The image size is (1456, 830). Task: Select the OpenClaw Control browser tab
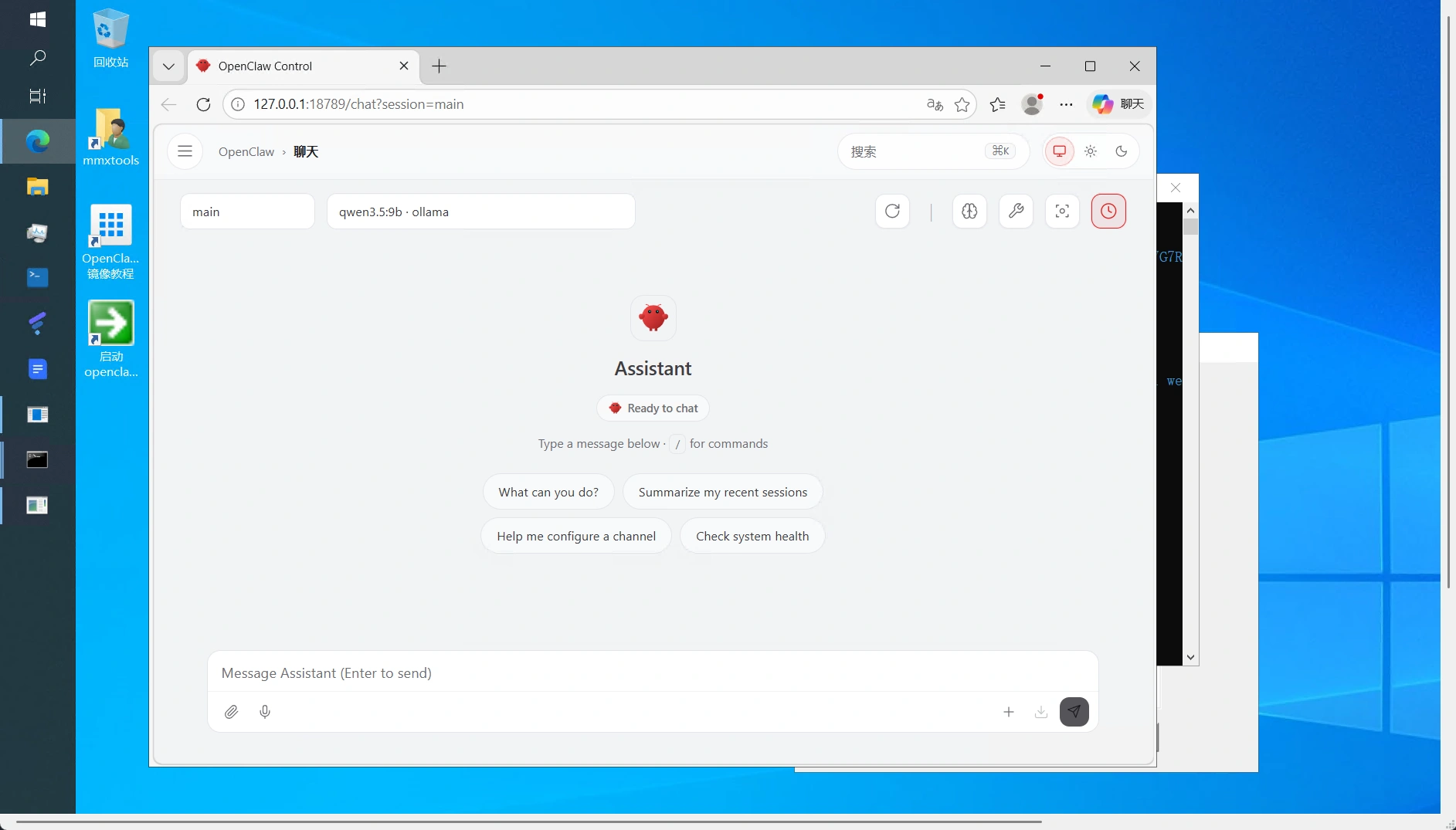304,66
